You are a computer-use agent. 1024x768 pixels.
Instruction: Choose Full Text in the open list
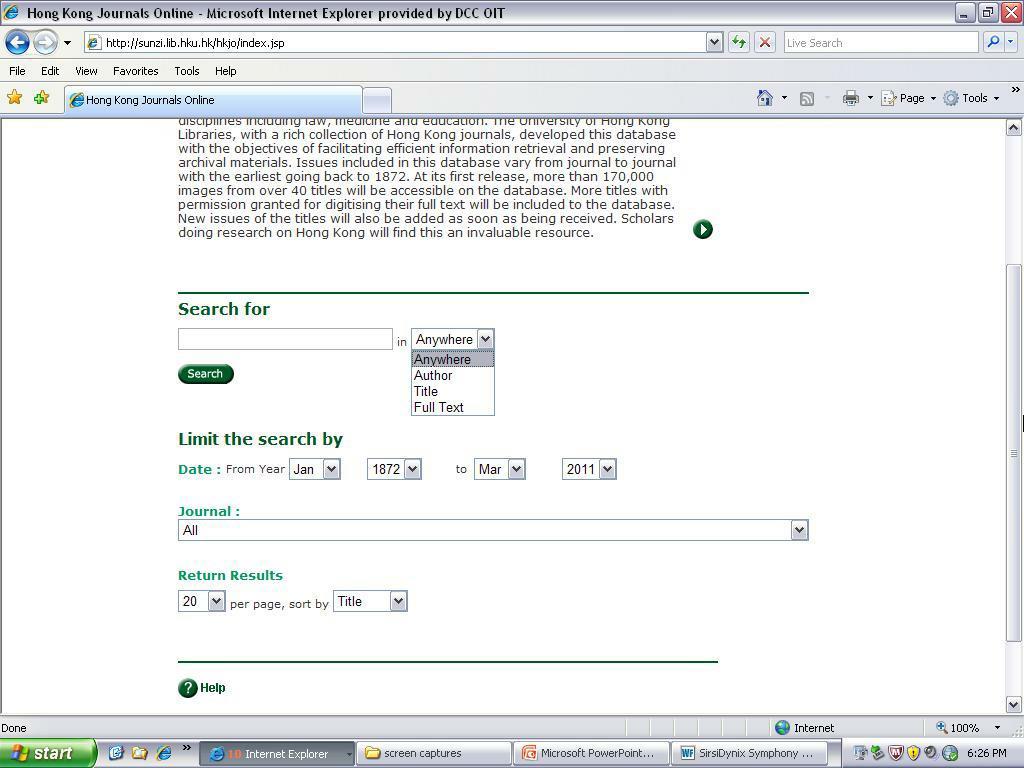tap(453, 408)
